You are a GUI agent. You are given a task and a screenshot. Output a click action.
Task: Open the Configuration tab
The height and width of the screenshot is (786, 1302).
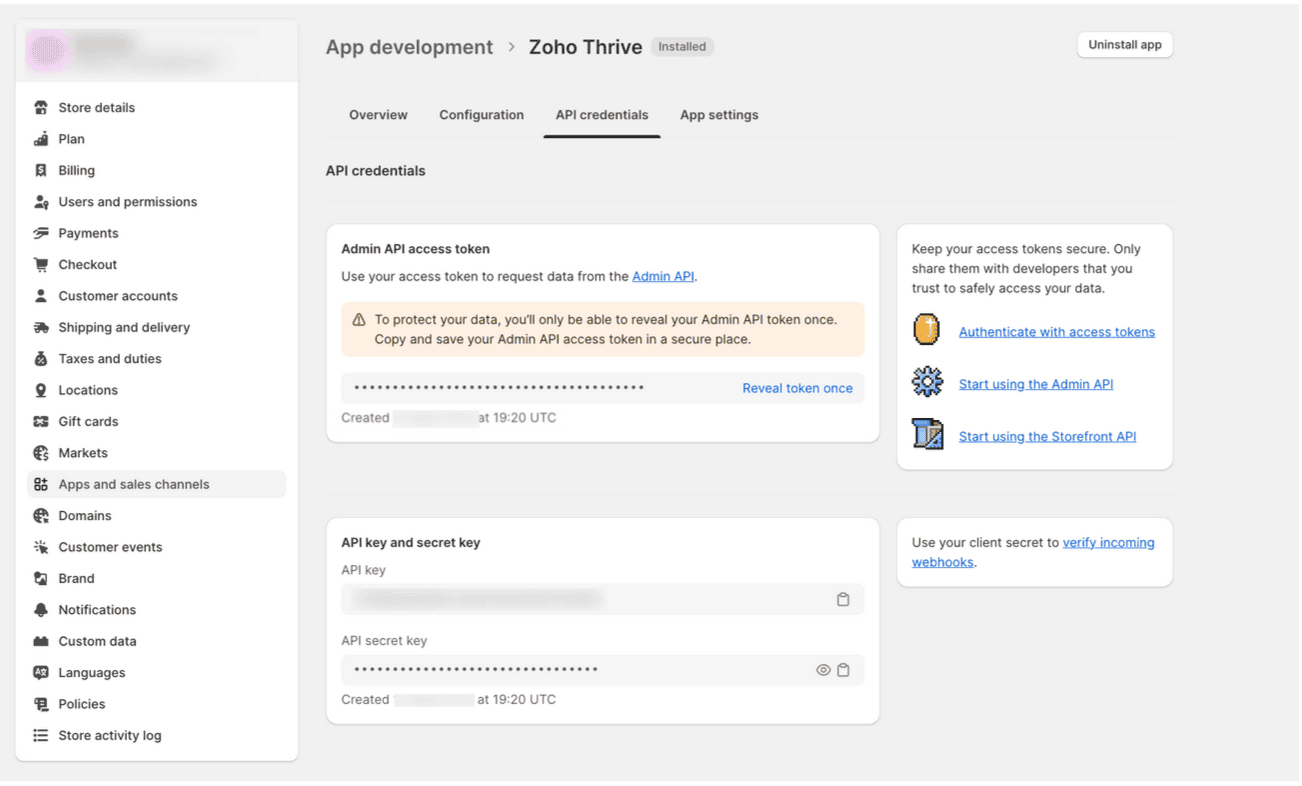coord(481,115)
